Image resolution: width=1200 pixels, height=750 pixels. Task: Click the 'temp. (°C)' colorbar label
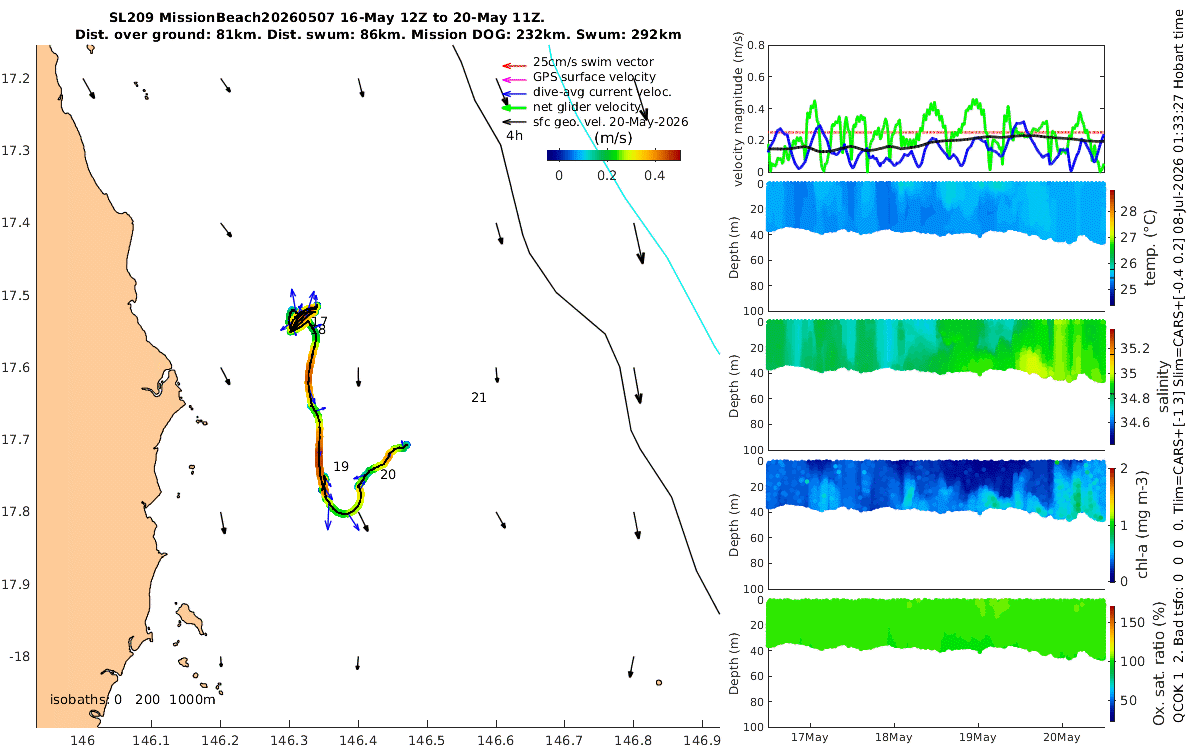click(1150, 246)
